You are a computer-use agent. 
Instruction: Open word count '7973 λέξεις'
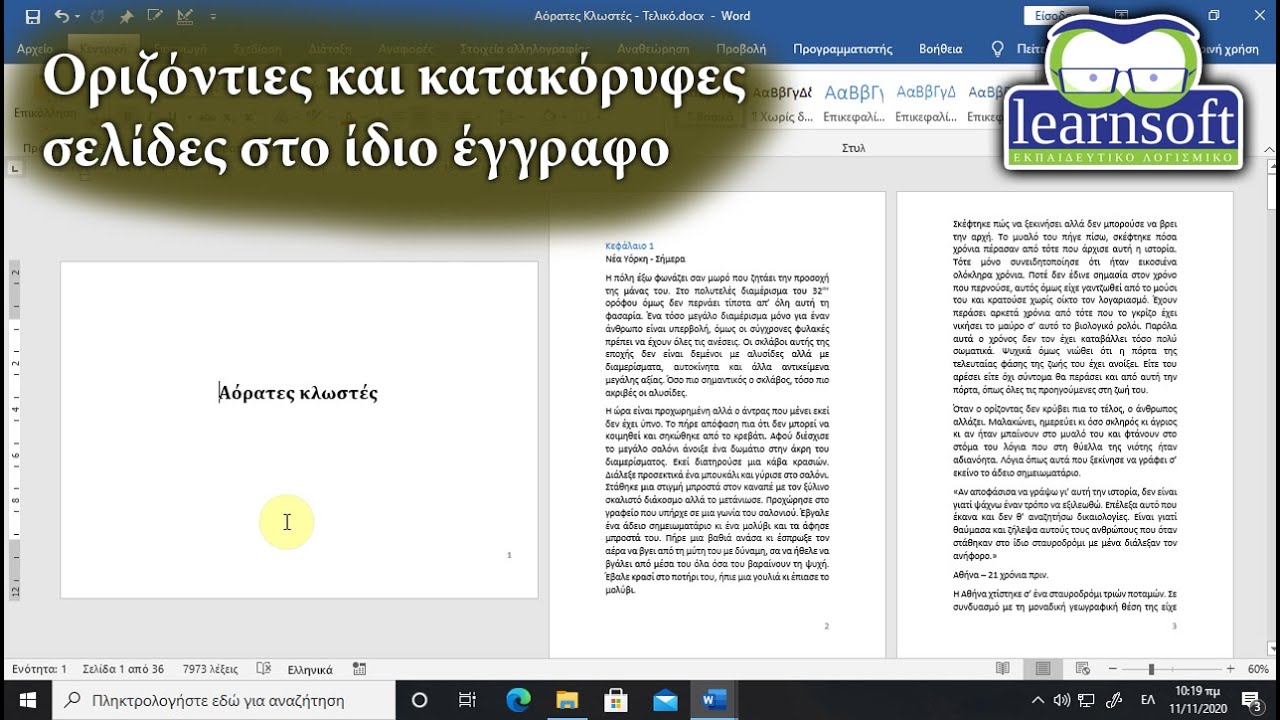pos(210,669)
